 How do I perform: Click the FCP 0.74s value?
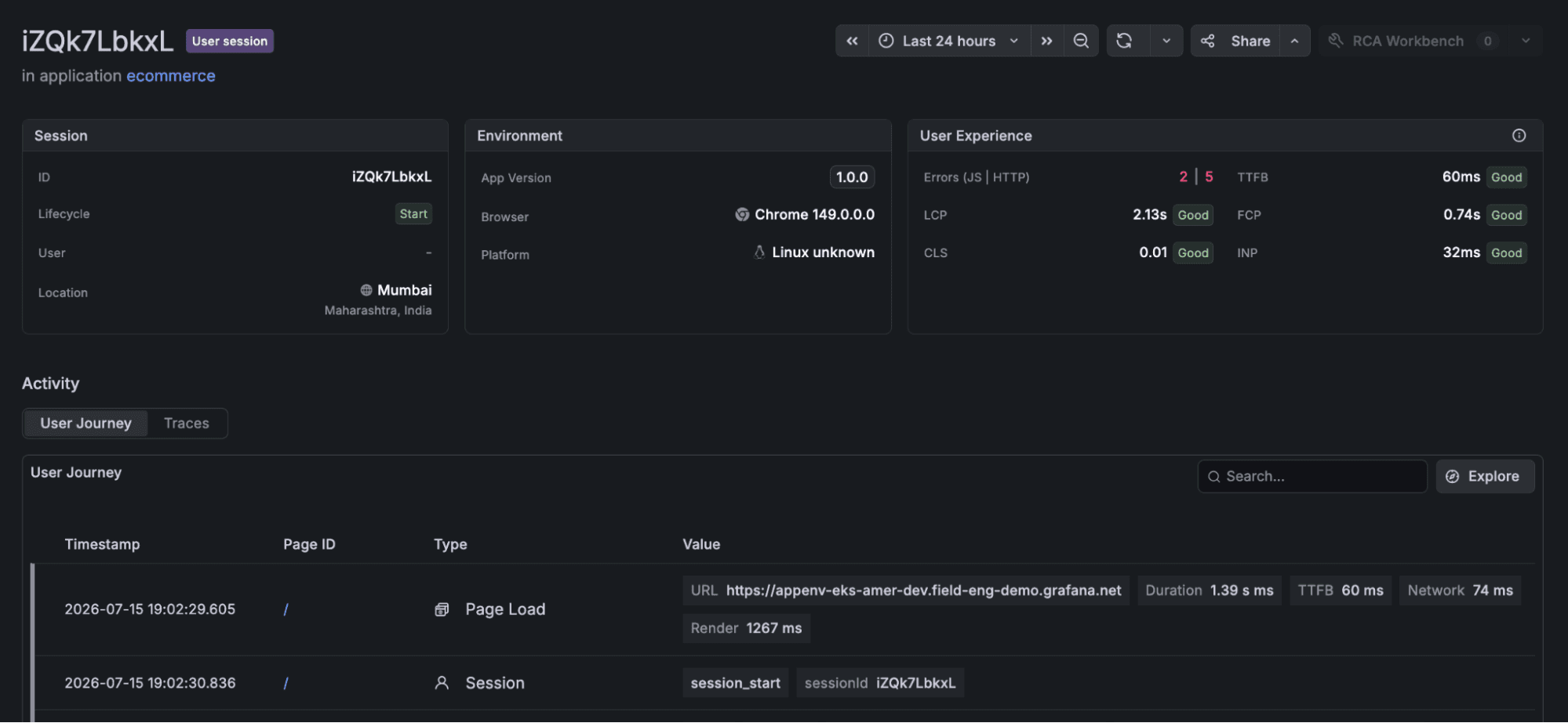coord(1462,215)
